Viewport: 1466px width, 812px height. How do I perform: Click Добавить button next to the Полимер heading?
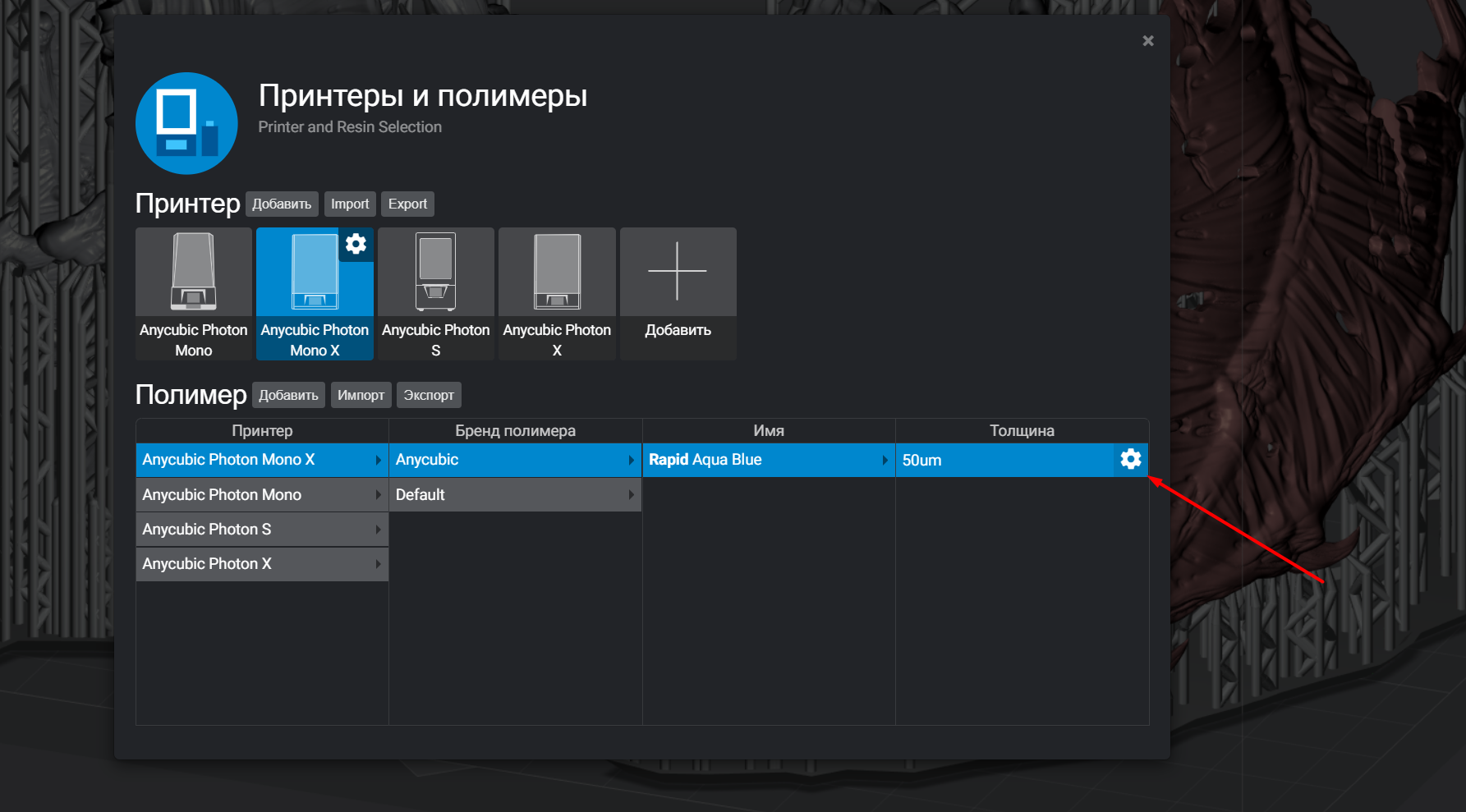(288, 395)
